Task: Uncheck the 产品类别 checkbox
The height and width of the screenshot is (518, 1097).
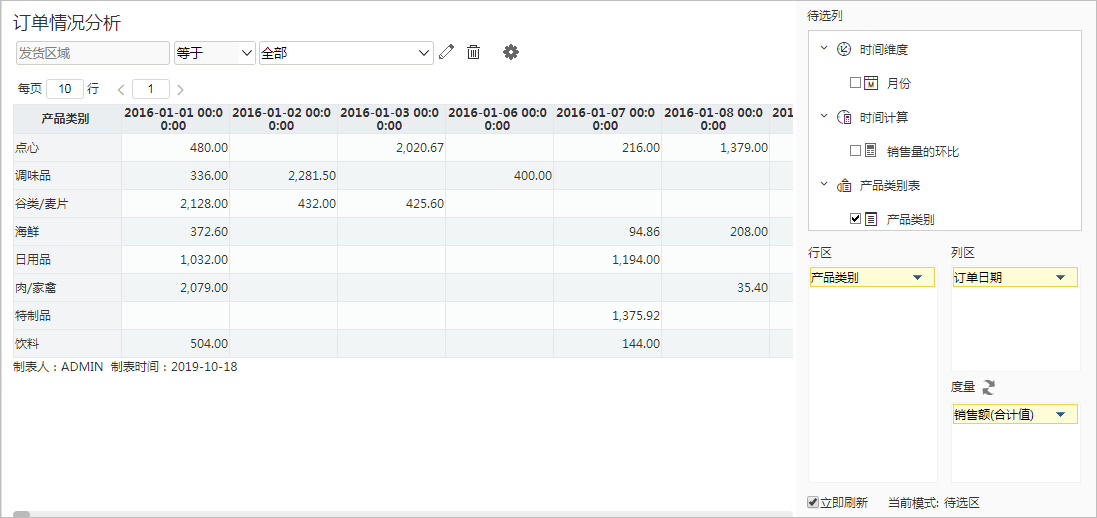Action: coord(855,219)
